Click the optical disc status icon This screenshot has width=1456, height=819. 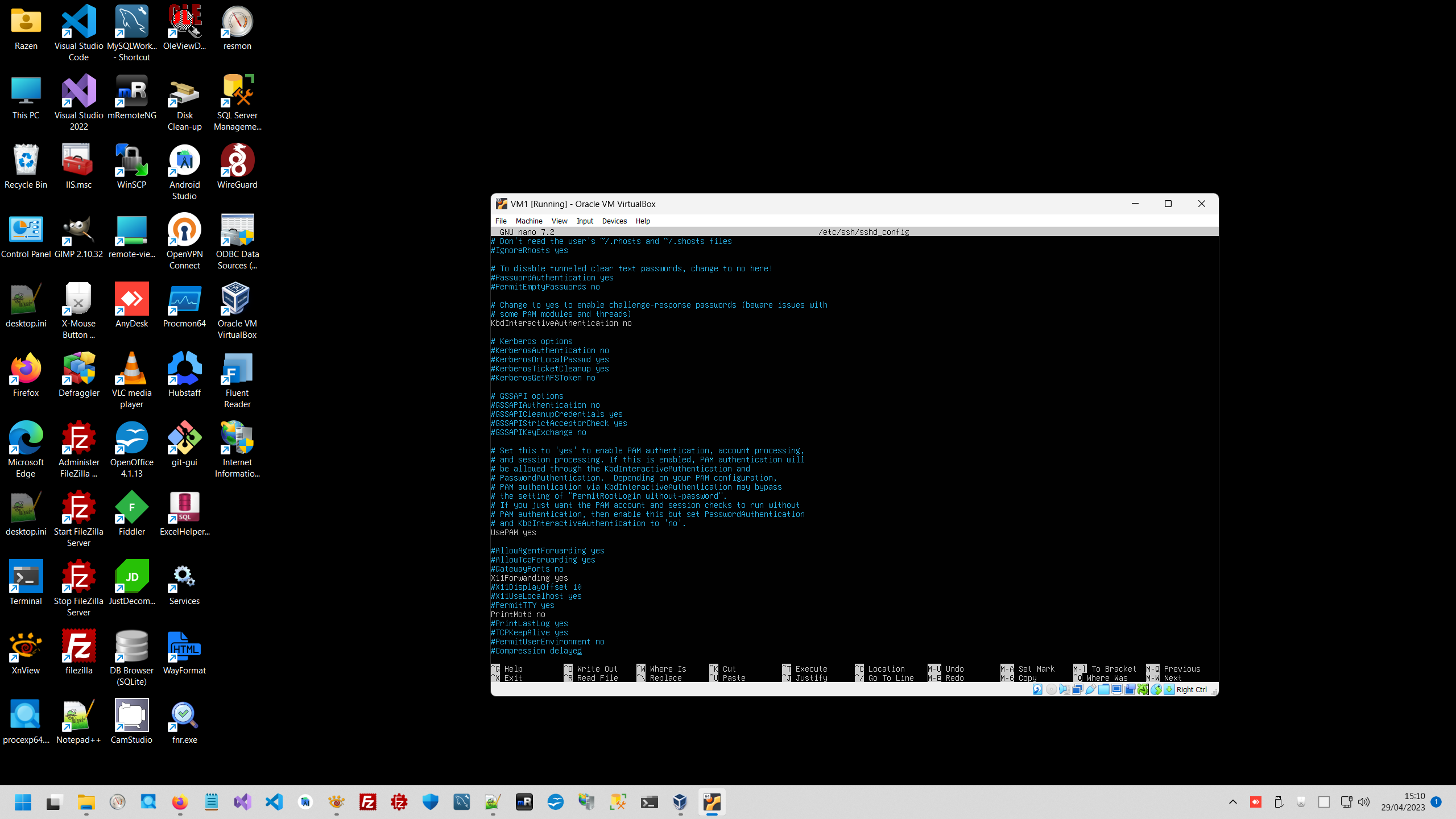(x=1052, y=689)
